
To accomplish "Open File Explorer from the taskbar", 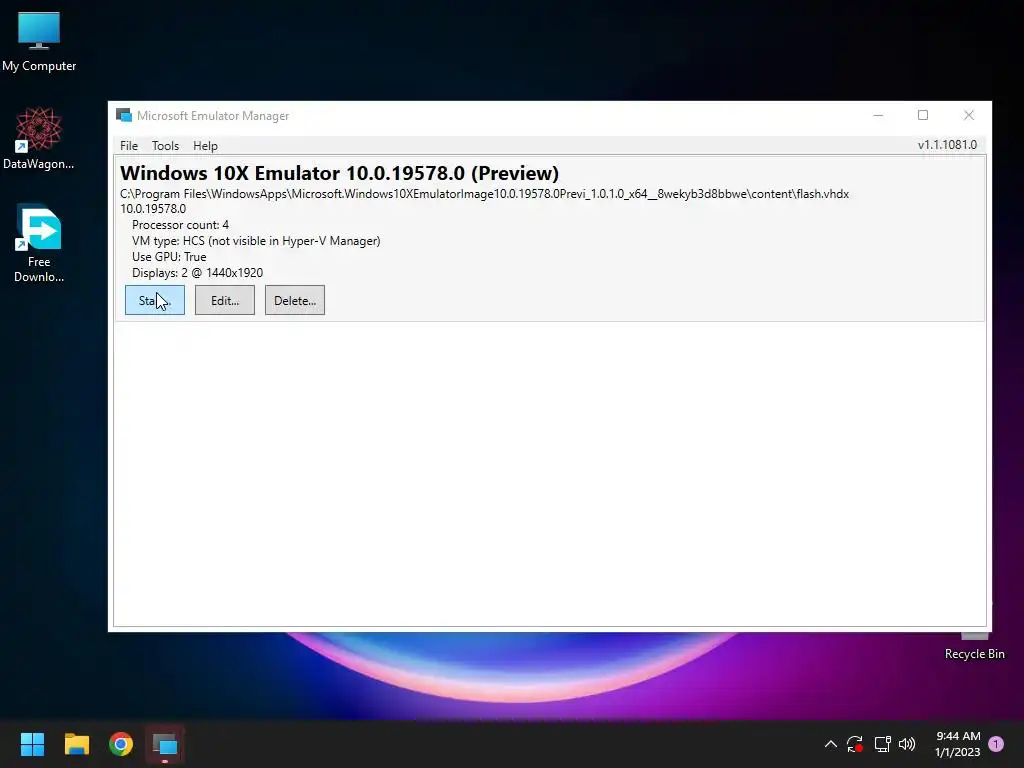I will coord(76,744).
